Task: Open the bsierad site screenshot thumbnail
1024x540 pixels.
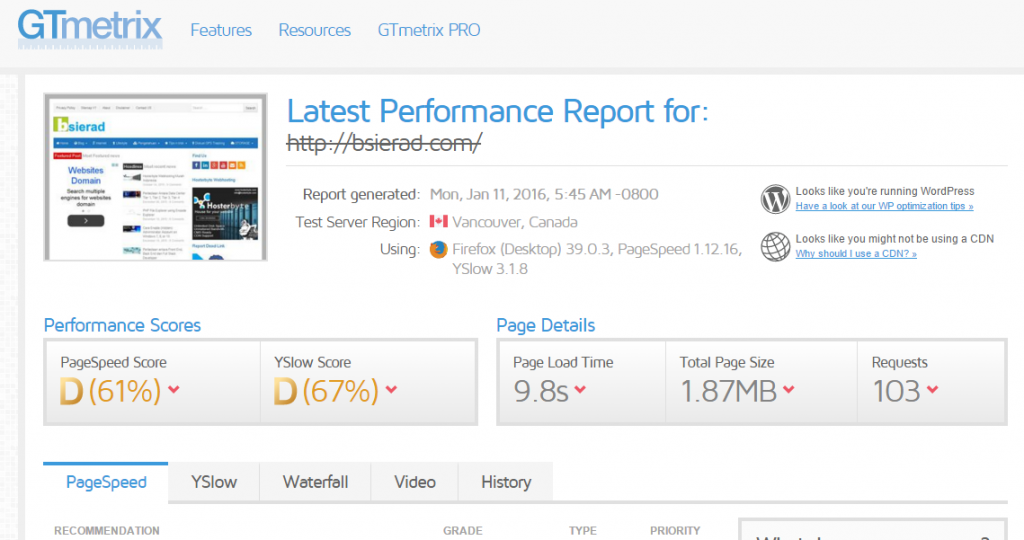Action: coord(155,177)
